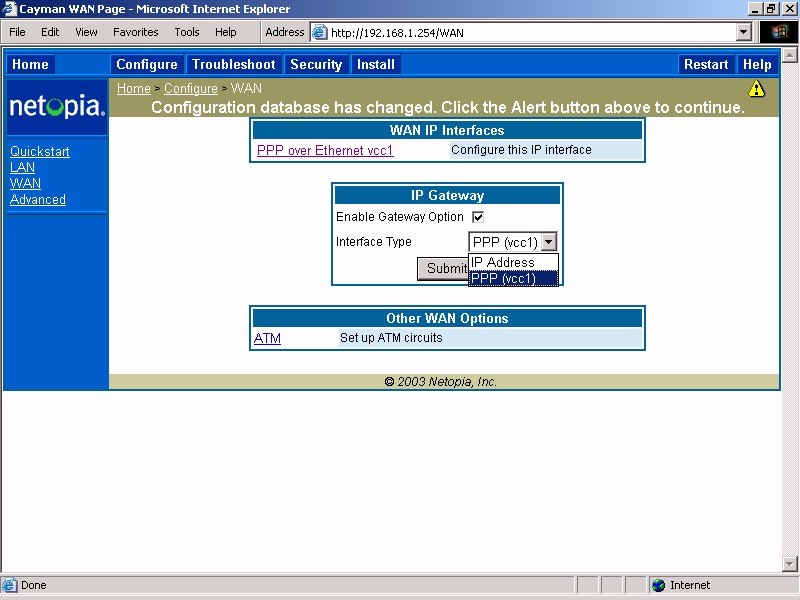
Task: Follow the PPP over Ethernet vcc1 link
Action: [325, 151]
